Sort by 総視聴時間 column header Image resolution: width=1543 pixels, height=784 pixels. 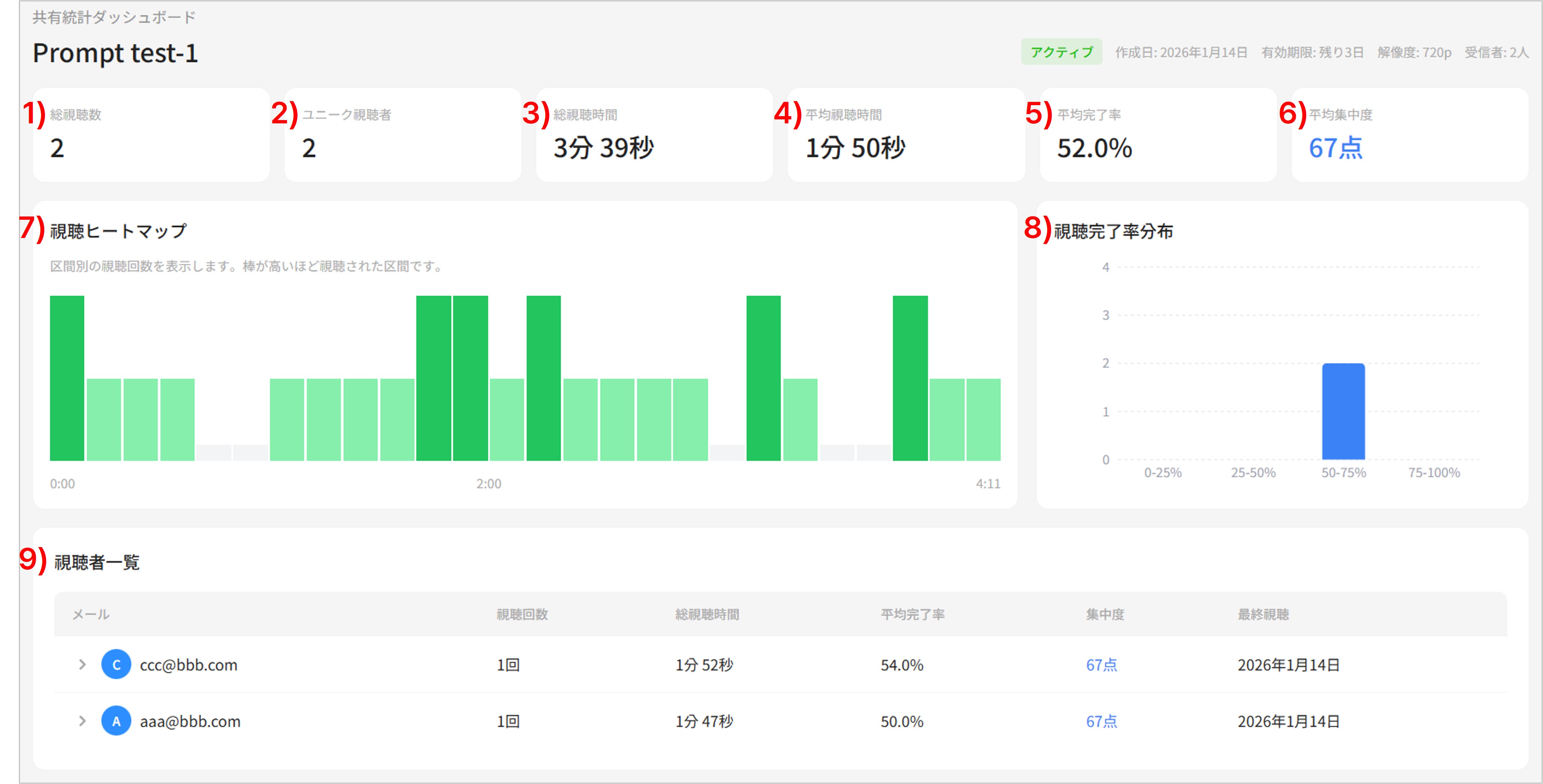[707, 614]
